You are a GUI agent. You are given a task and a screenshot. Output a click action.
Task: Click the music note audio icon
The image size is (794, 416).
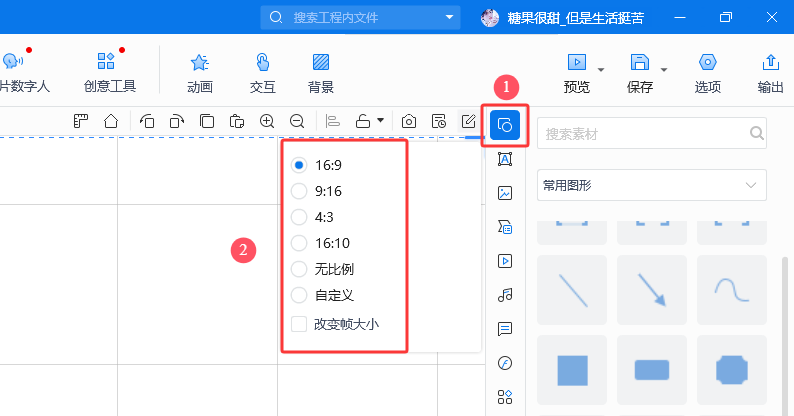(x=505, y=295)
